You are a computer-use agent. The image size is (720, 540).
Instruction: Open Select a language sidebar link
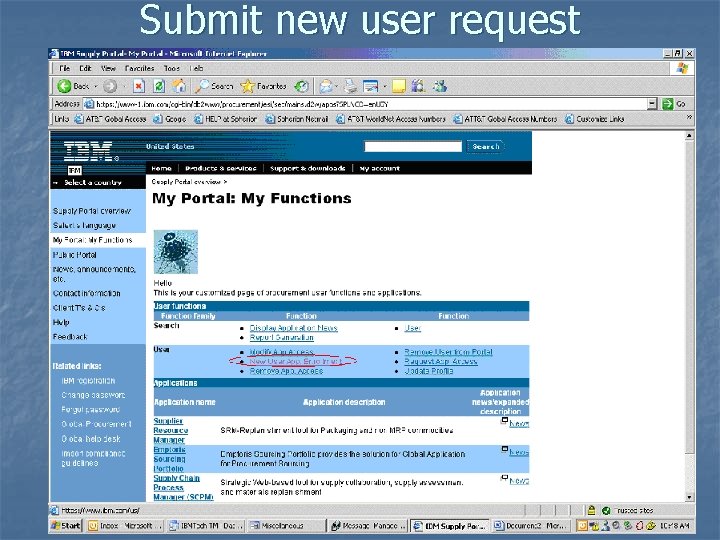[84, 225]
